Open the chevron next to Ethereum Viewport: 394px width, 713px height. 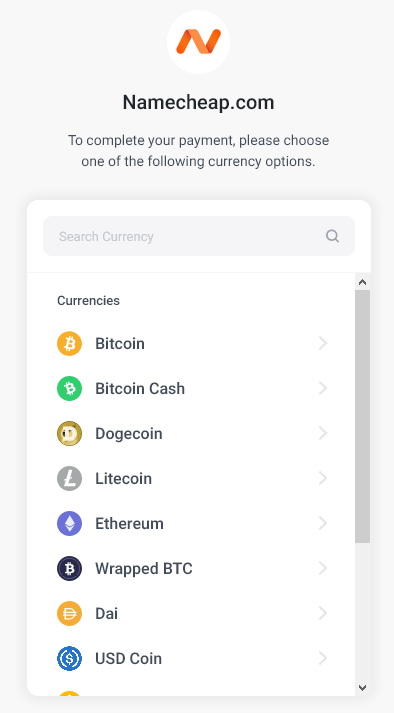pos(323,523)
